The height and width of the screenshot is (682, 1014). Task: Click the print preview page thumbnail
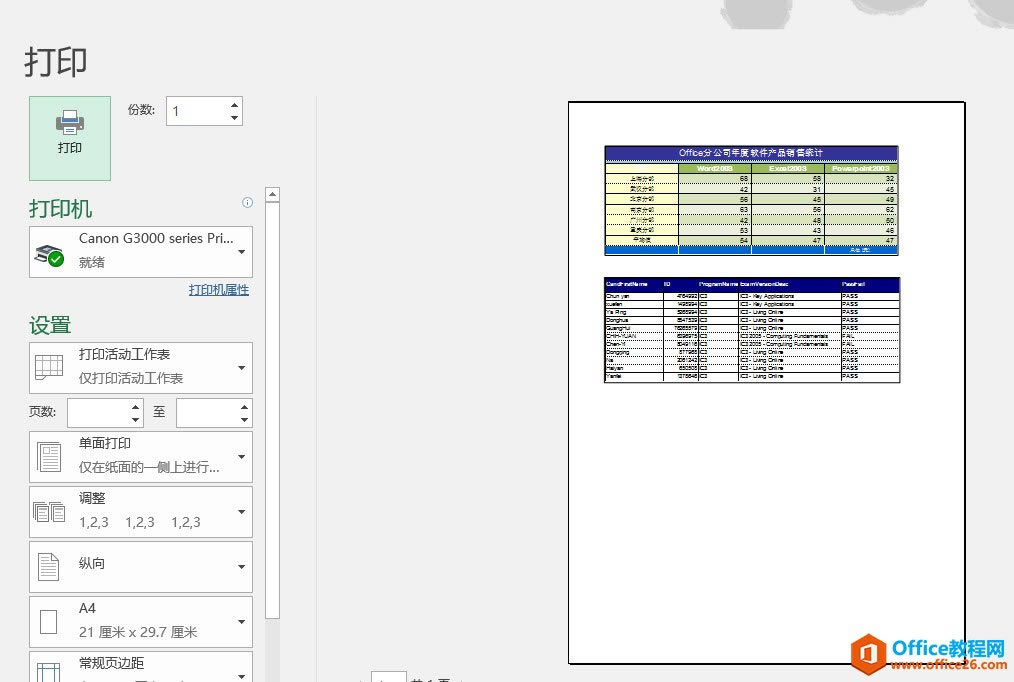766,383
